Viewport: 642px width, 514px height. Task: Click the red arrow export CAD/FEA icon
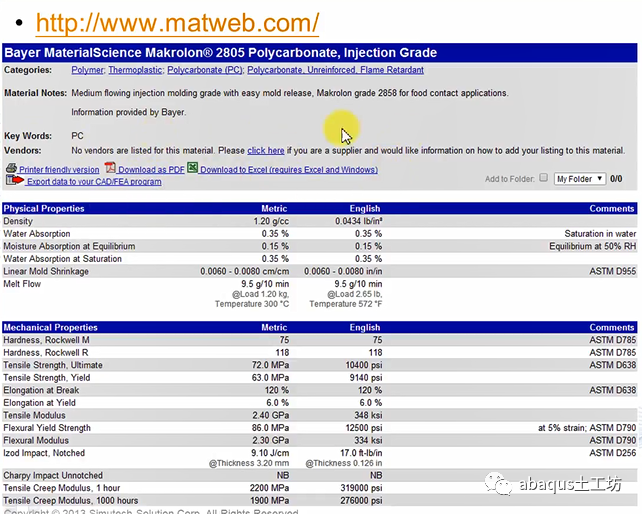click(15, 180)
